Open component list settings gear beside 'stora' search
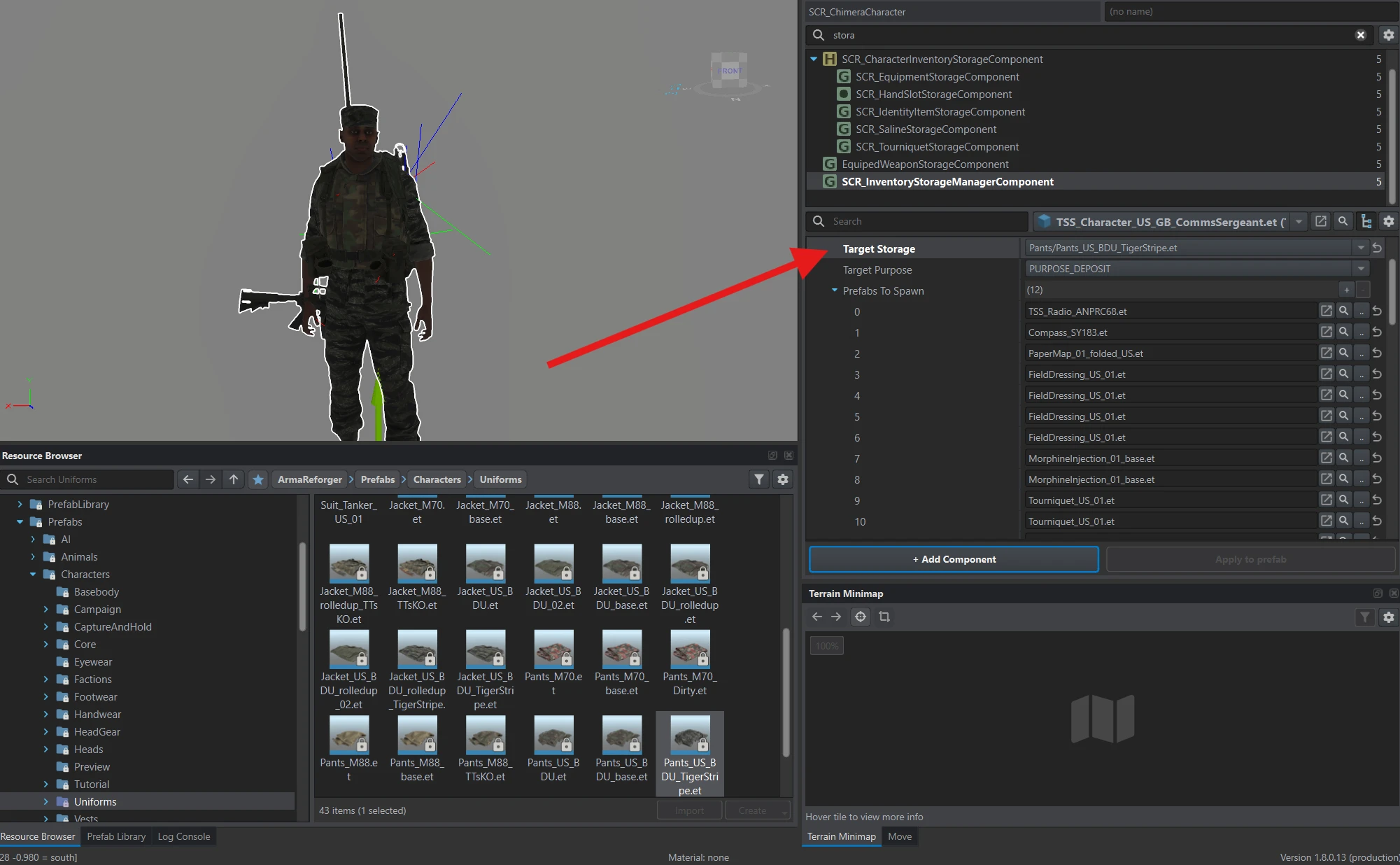 (1388, 35)
